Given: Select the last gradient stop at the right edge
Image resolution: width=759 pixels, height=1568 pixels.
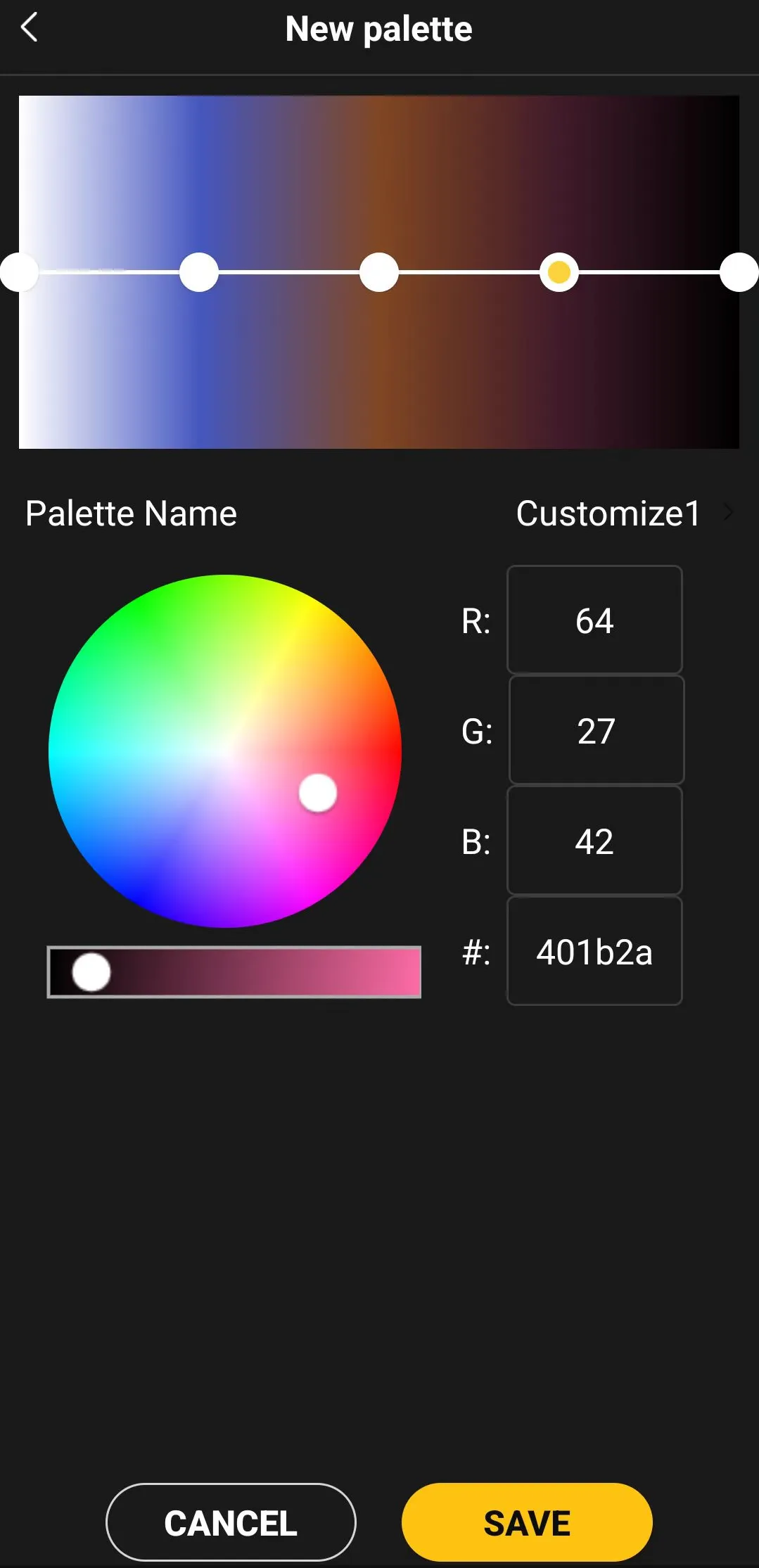Looking at the screenshot, I should (x=739, y=272).
